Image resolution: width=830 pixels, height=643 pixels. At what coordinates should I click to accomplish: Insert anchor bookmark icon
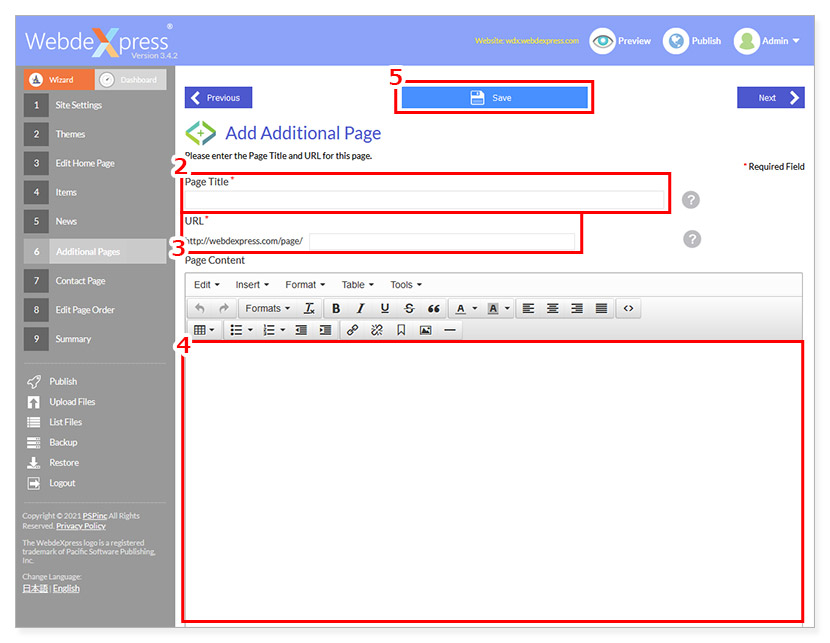pyautogui.click(x=401, y=330)
